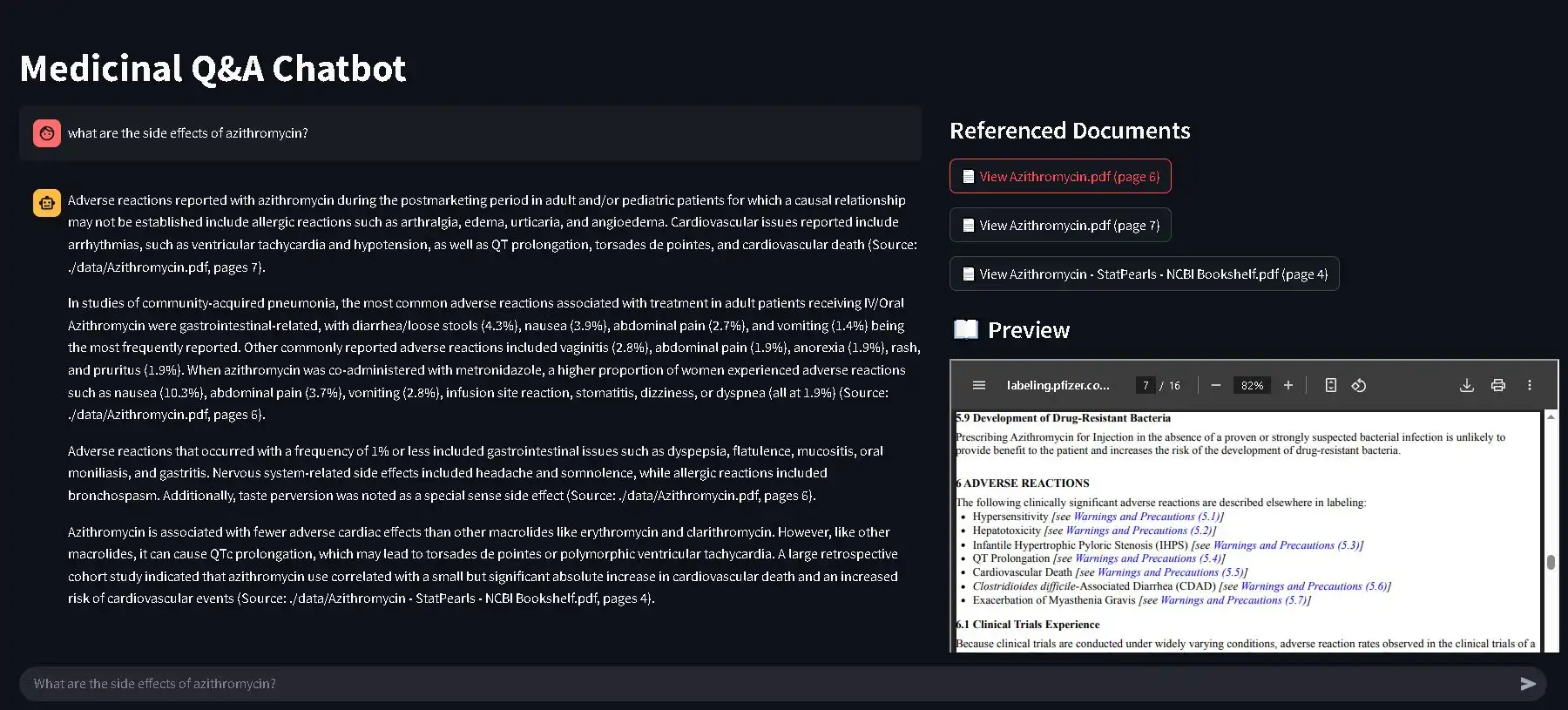Print the previewed PDF document
The height and width of the screenshot is (710, 1568).
1498,385
